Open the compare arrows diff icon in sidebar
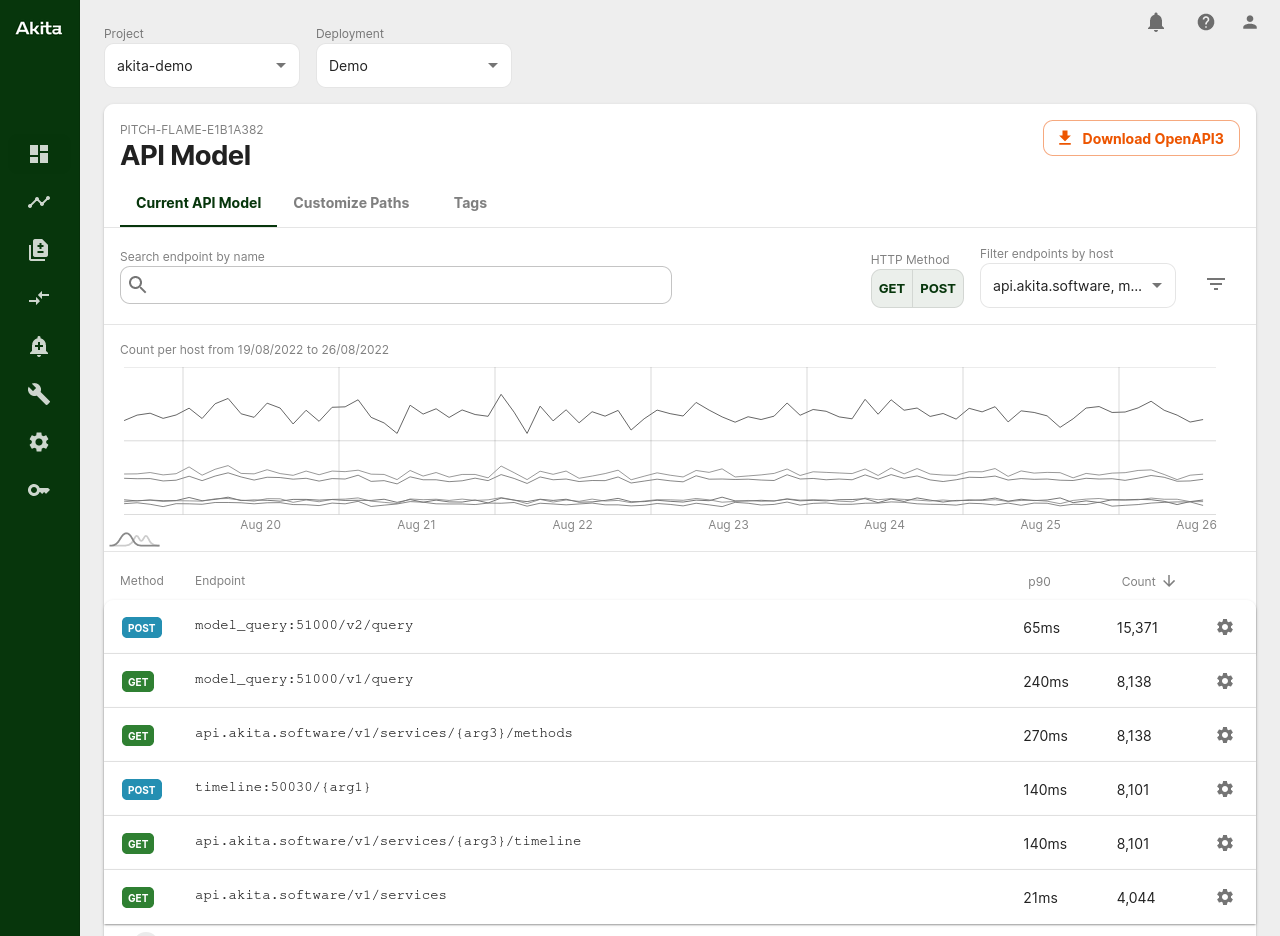 click(39, 298)
